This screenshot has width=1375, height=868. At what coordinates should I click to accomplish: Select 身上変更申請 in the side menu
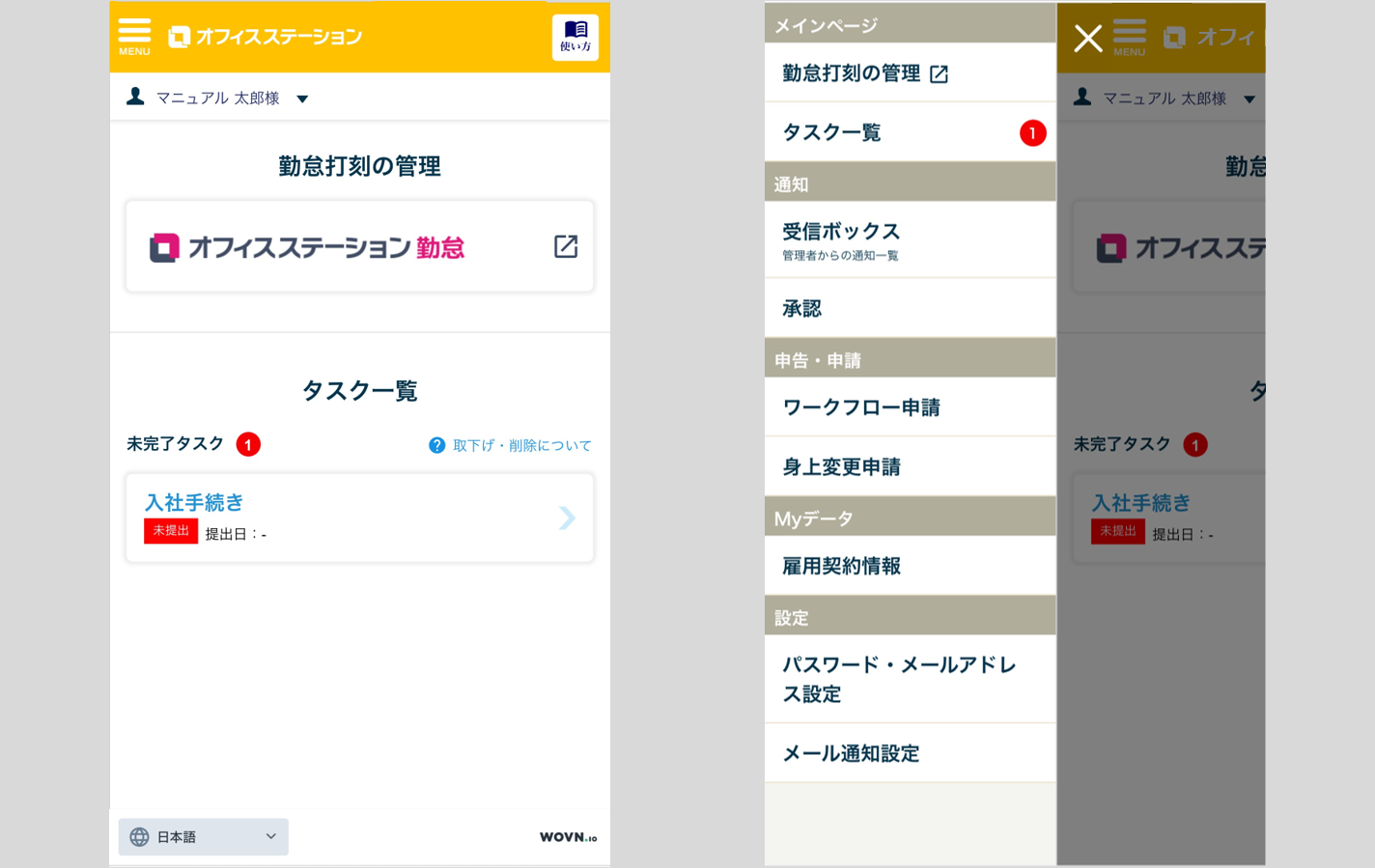pos(910,467)
